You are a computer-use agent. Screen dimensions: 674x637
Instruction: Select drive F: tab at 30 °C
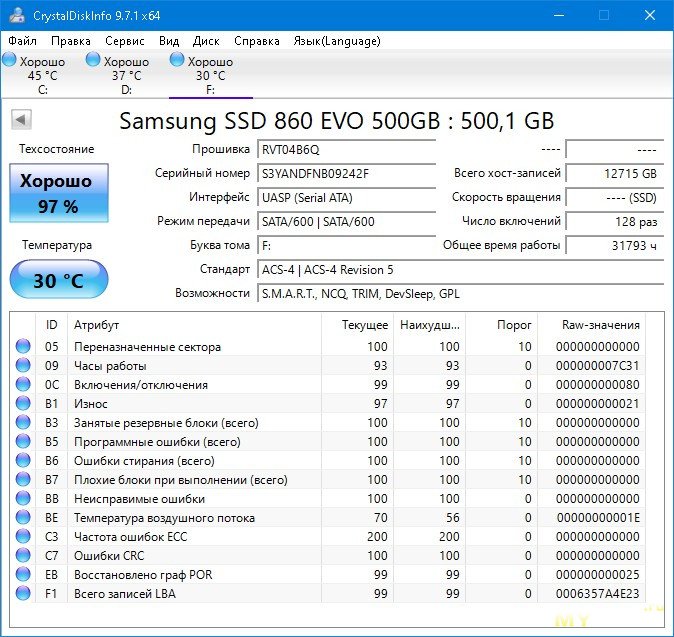click(x=210, y=75)
